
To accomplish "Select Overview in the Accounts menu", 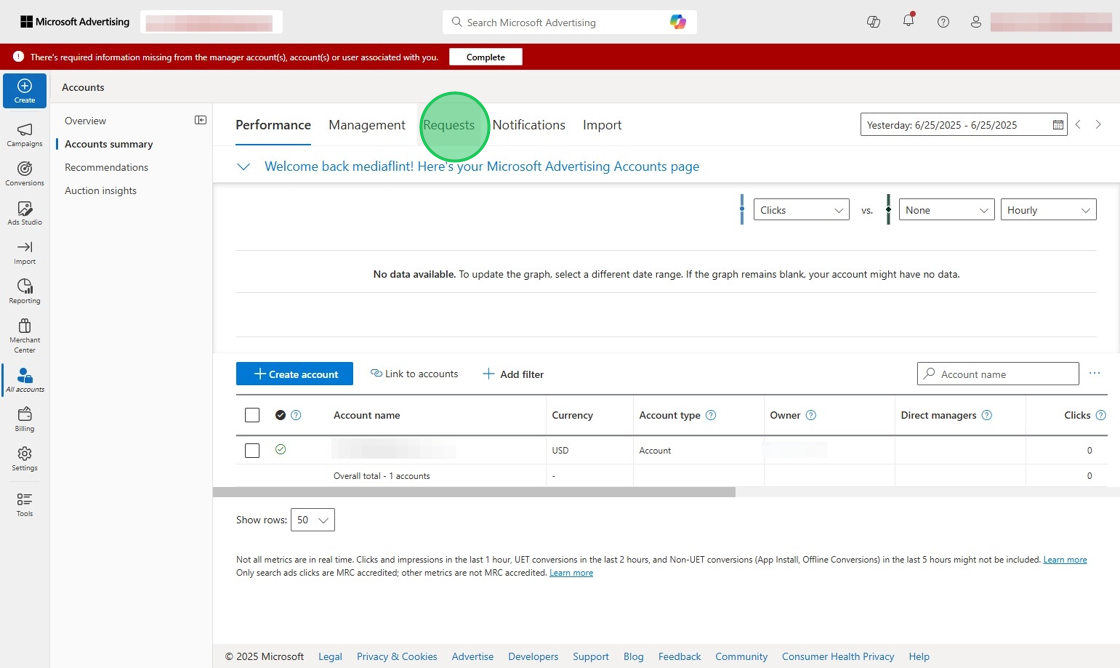I will click(85, 121).
